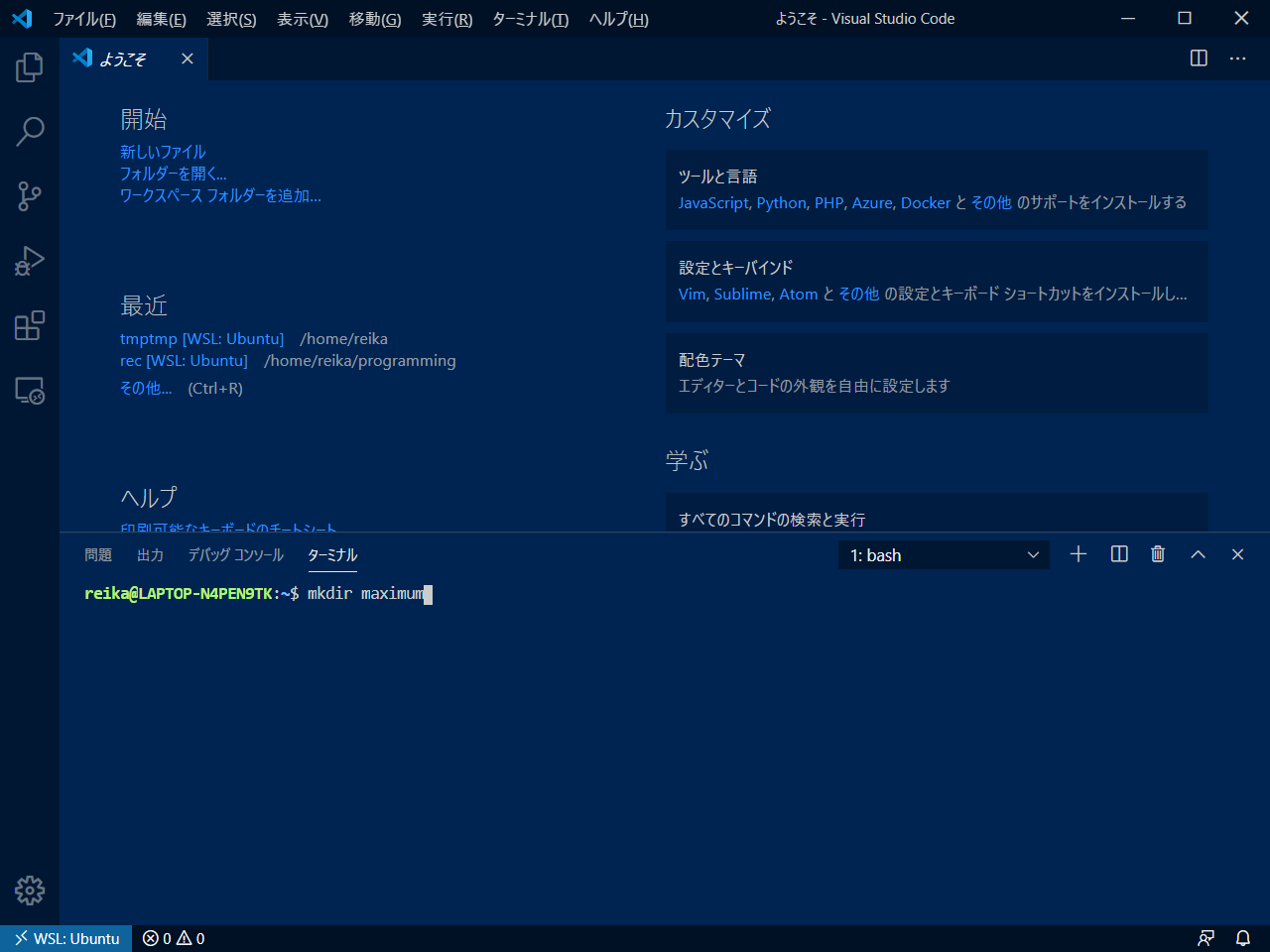Open the Remote Explorer view
This screenshot has height=952, width=1270.
click(x=29, y=391)
